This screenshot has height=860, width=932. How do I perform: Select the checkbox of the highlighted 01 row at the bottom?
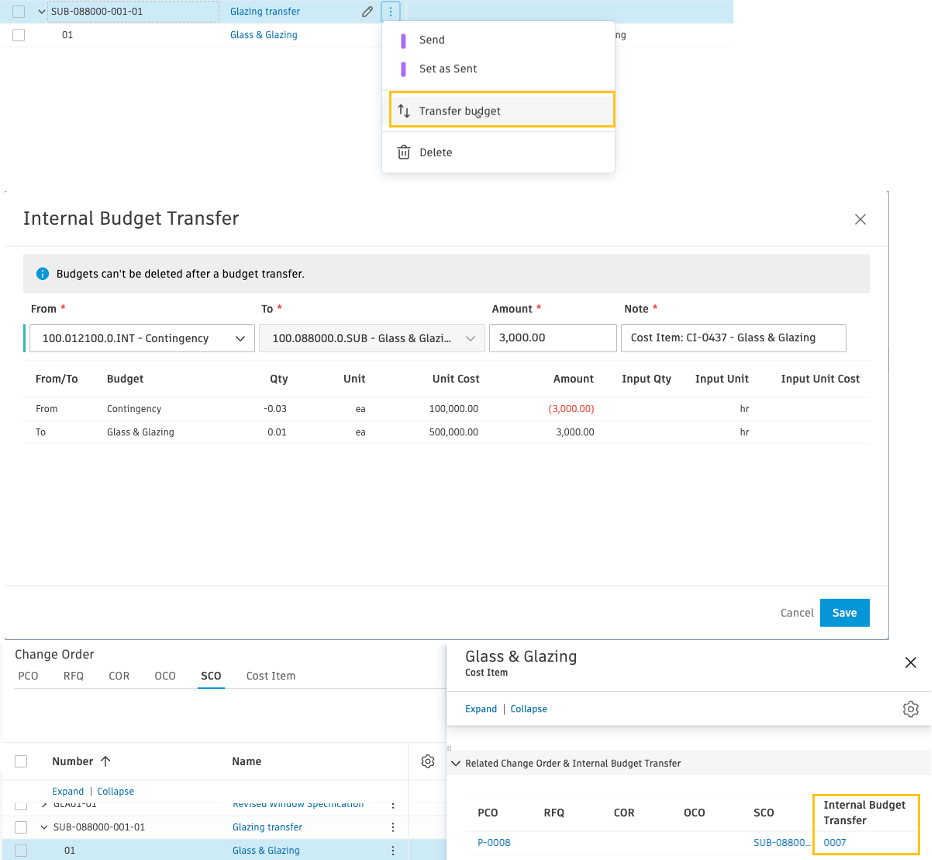click(x=21, y=850)
